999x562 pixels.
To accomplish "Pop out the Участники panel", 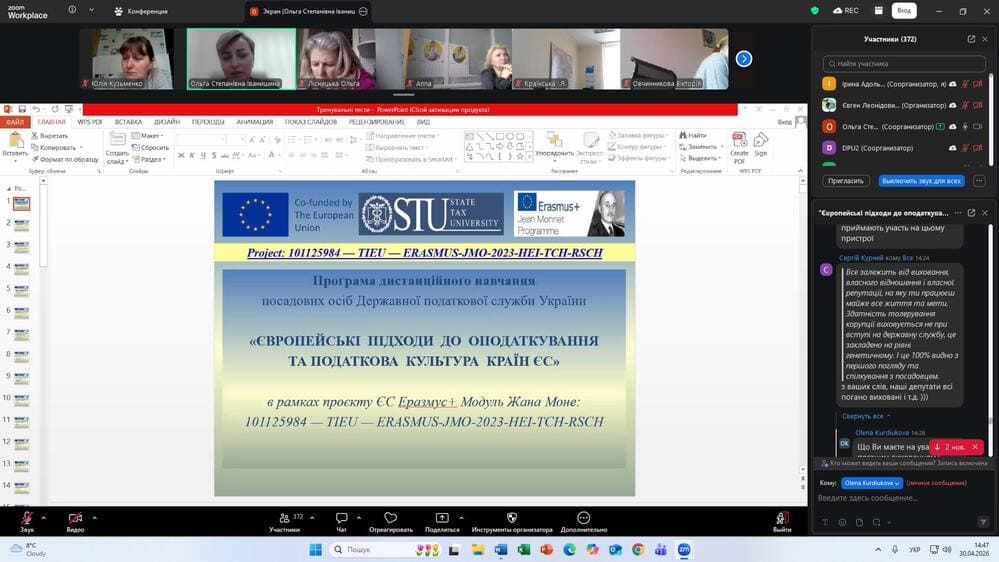I will pyautogui.click(x=971, y=39).
